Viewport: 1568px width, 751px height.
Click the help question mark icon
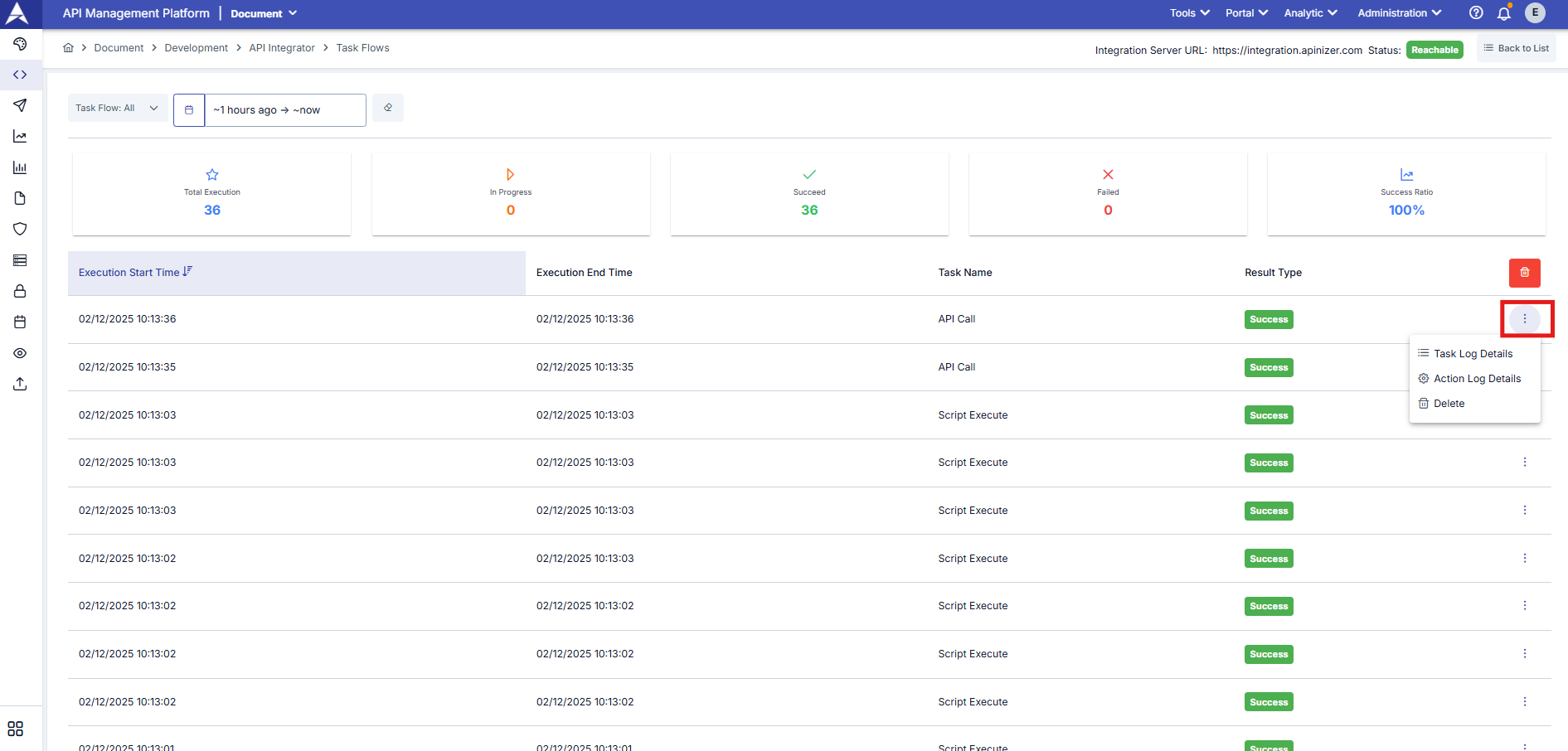click(1476, 13)
